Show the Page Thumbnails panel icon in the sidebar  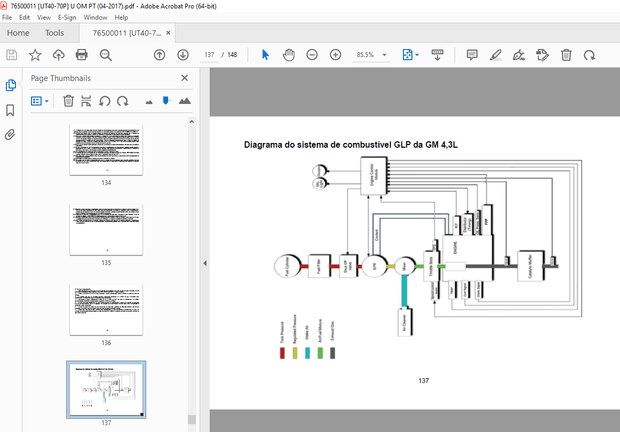11,85
